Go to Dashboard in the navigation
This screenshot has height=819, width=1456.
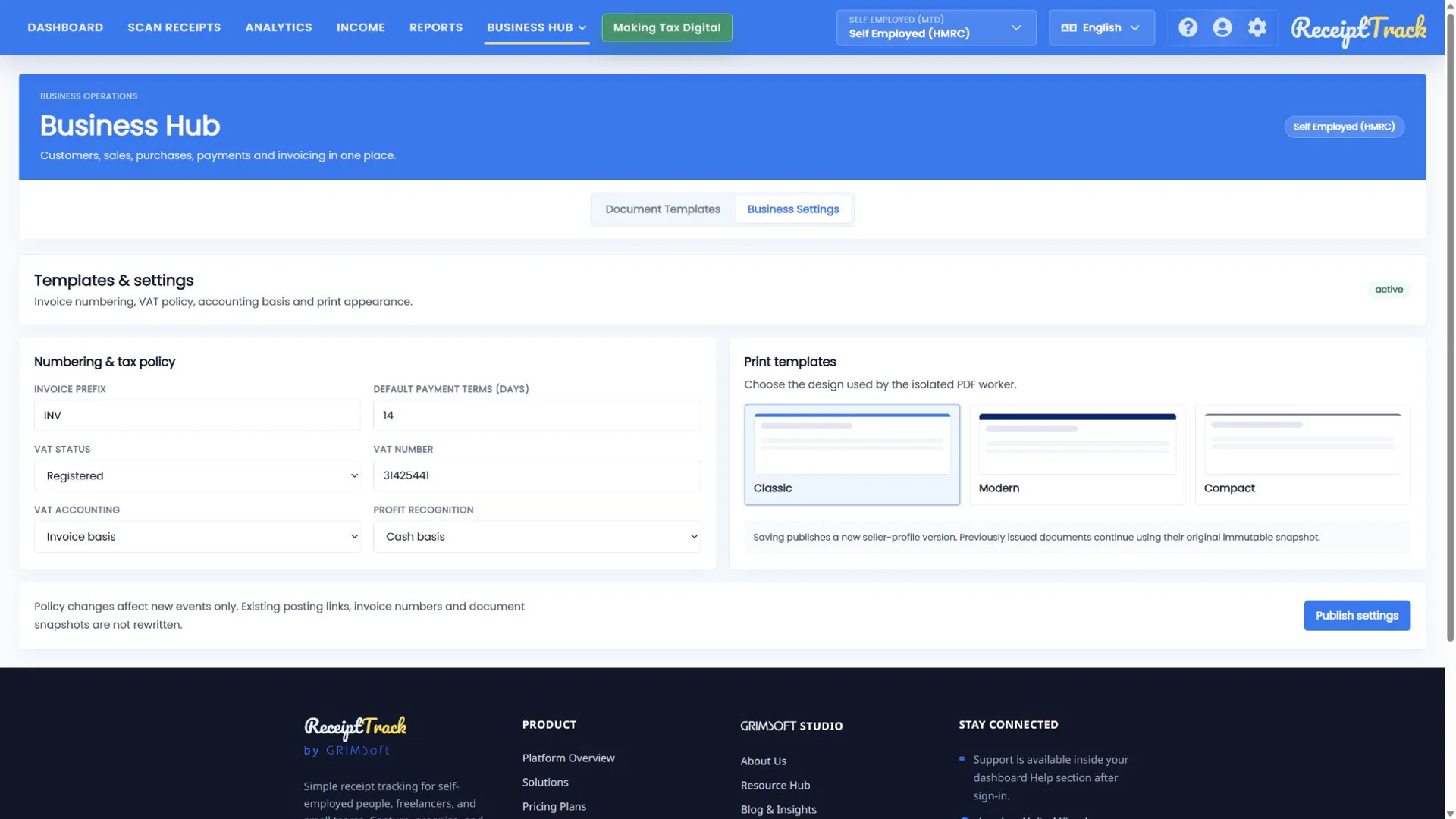pyautogui.click(x=65, y=28)
